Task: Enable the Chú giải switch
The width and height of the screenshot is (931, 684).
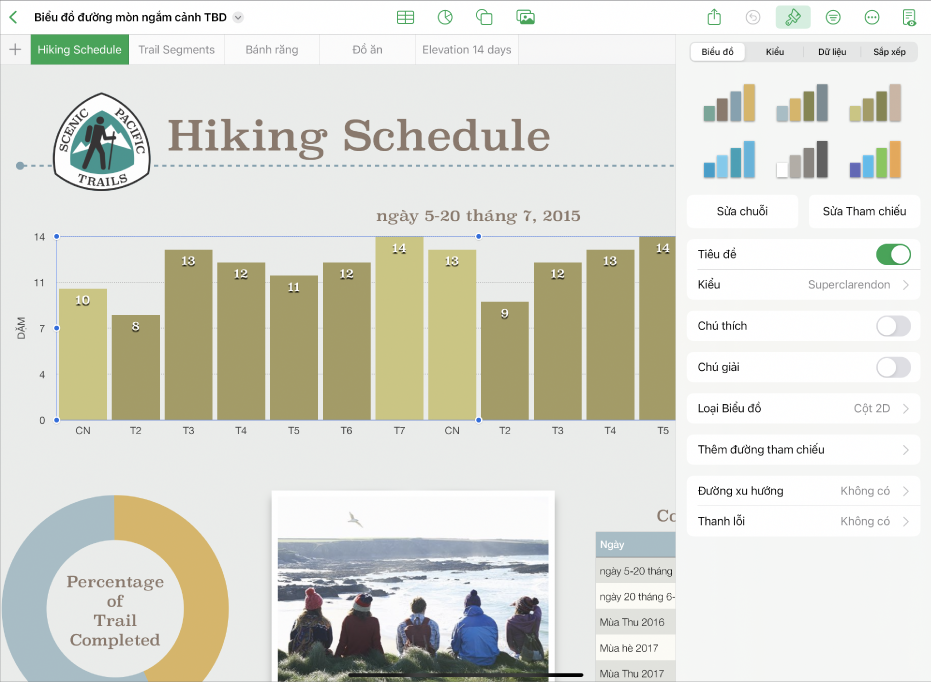Action: point(893,367)
